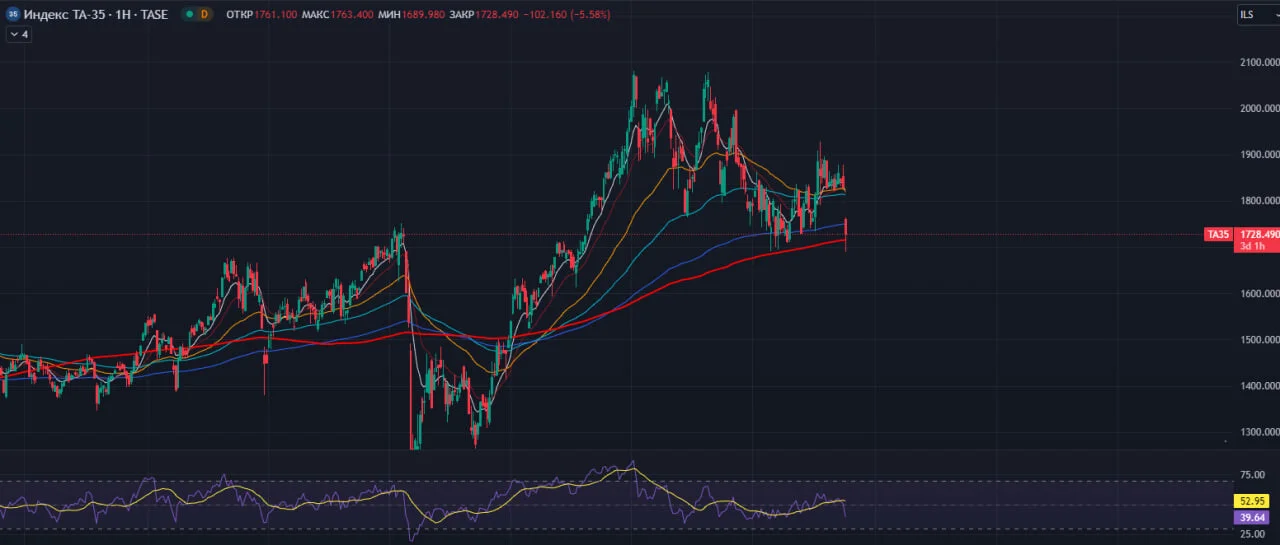Click the 1600.000 price scale label
The width and height of the screenshot is (1280, 545).
1259,294
